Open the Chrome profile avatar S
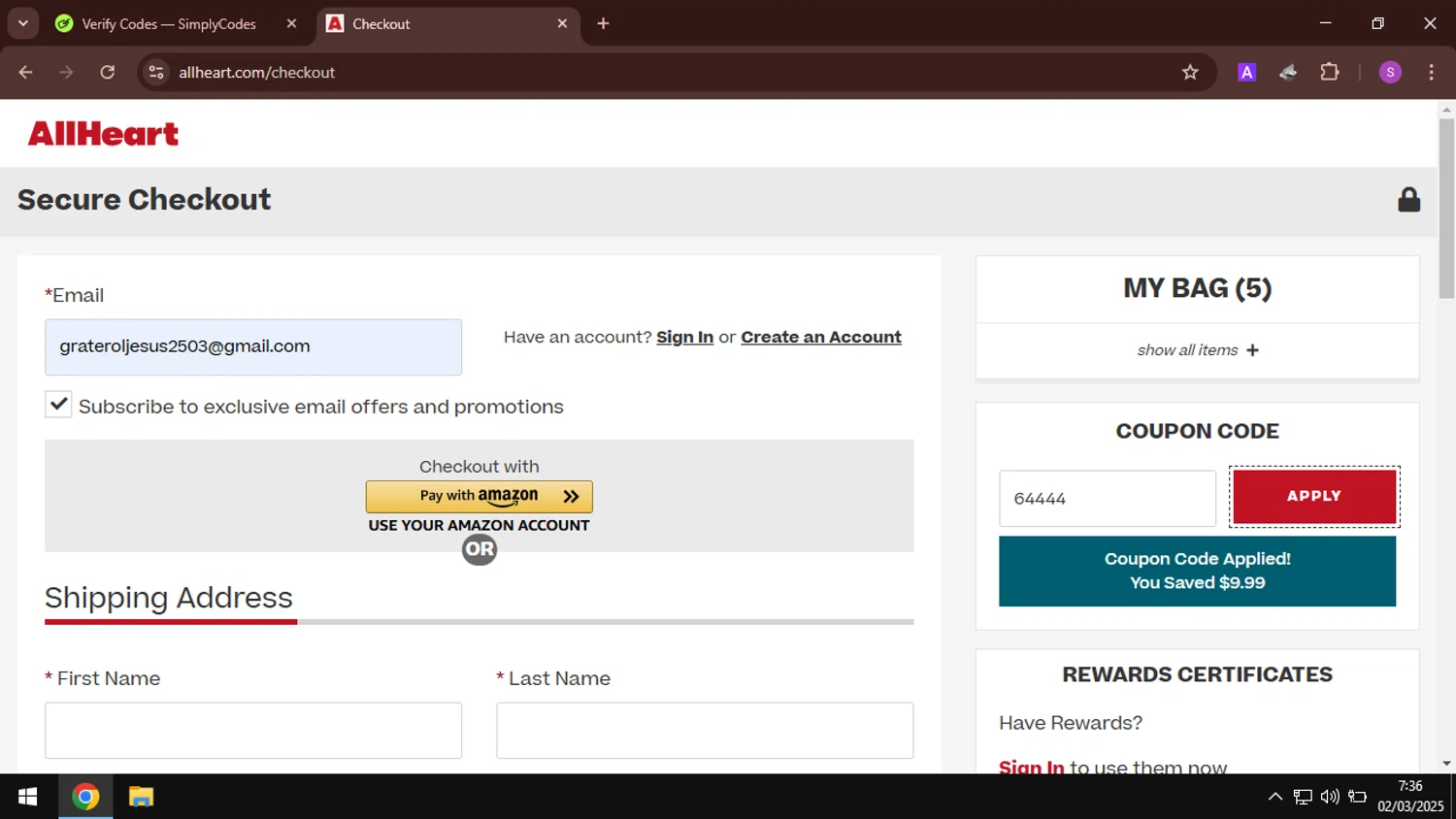 point(1390,72)
